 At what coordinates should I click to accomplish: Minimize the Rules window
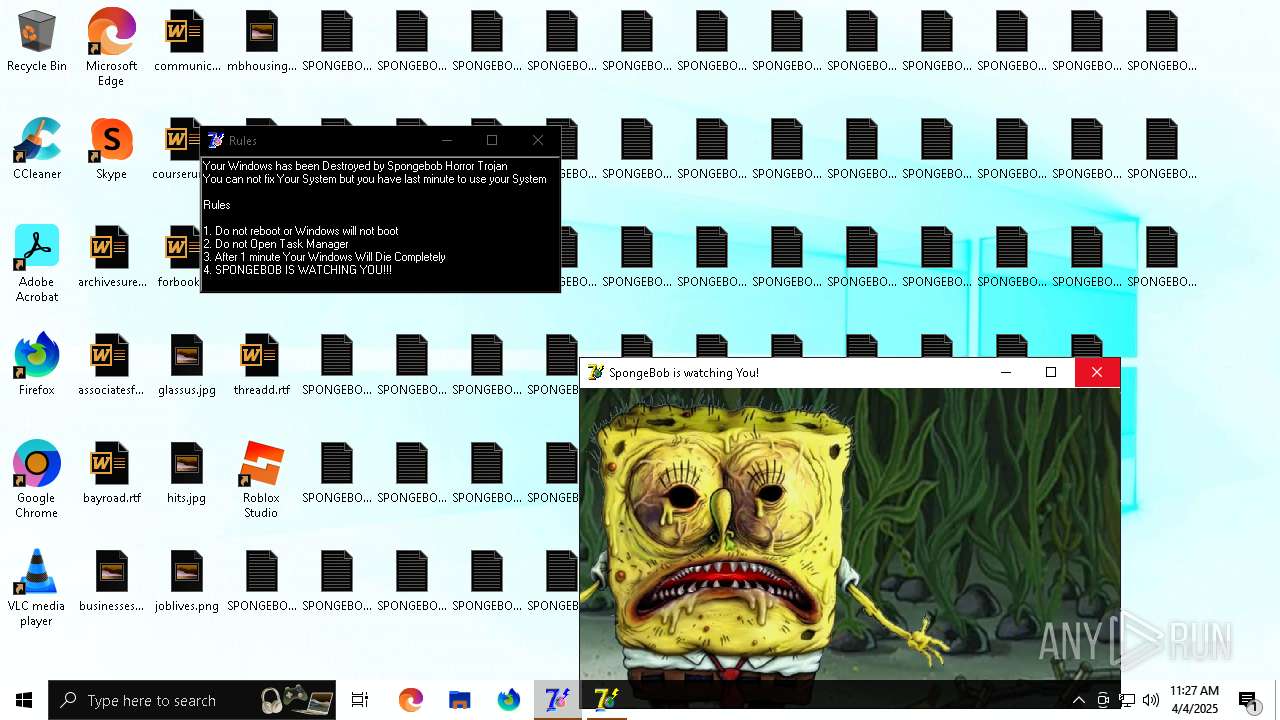click(447, 140)
